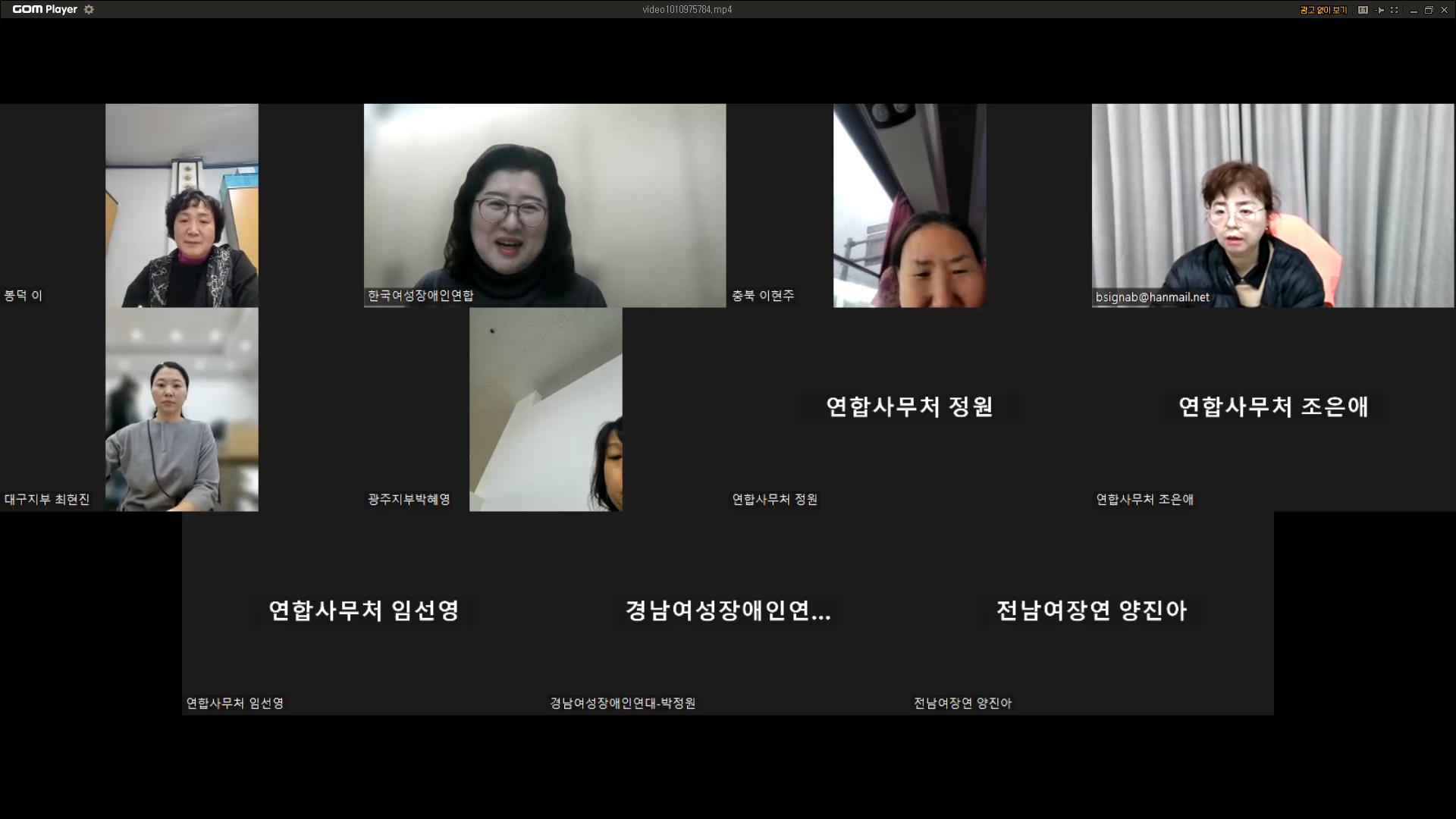The height and width of the screenshot is (819, 1456).
Task: Select the 충북 이현주 participant video
Action: 910,206
